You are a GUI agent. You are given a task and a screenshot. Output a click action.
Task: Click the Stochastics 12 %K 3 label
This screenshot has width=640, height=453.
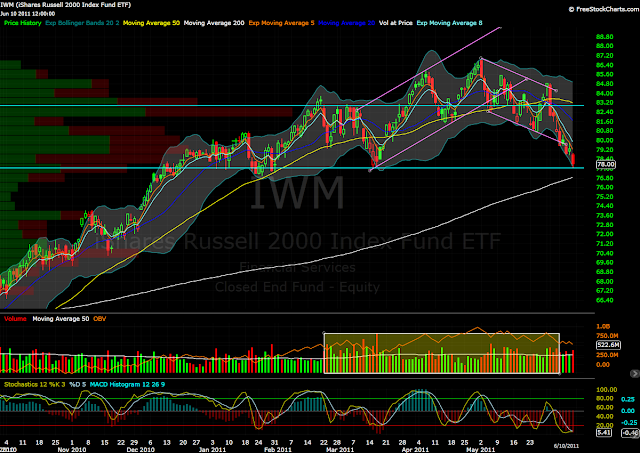[x=34, y=384]
